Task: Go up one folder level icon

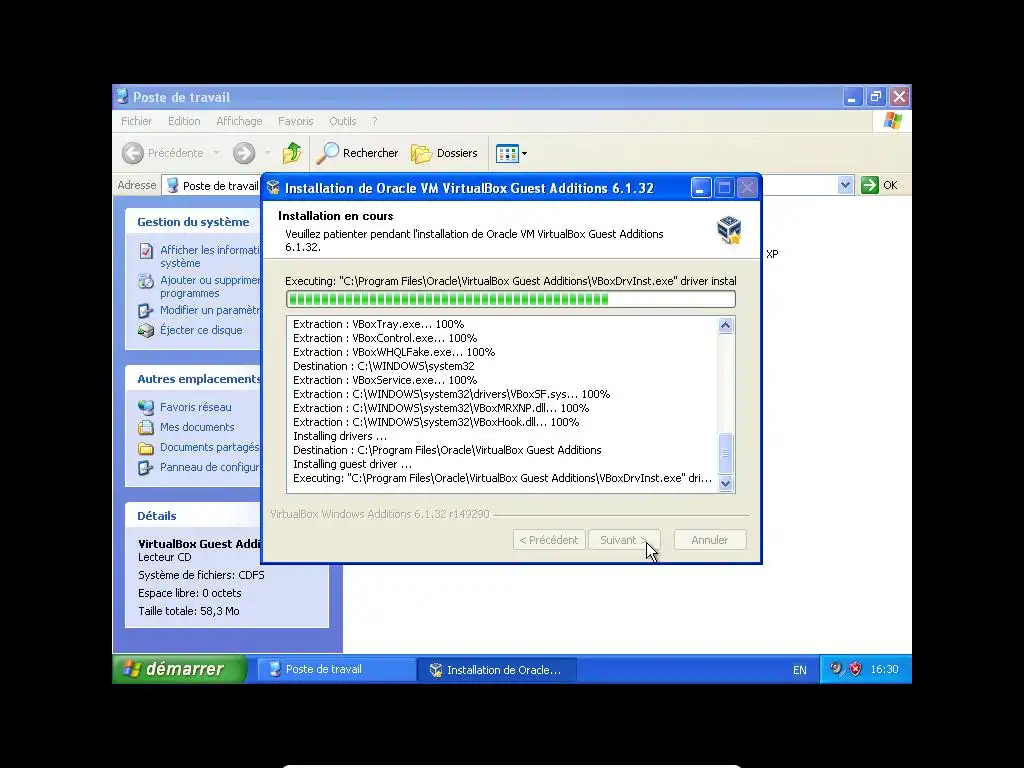Action: click(x=292, y=153)
